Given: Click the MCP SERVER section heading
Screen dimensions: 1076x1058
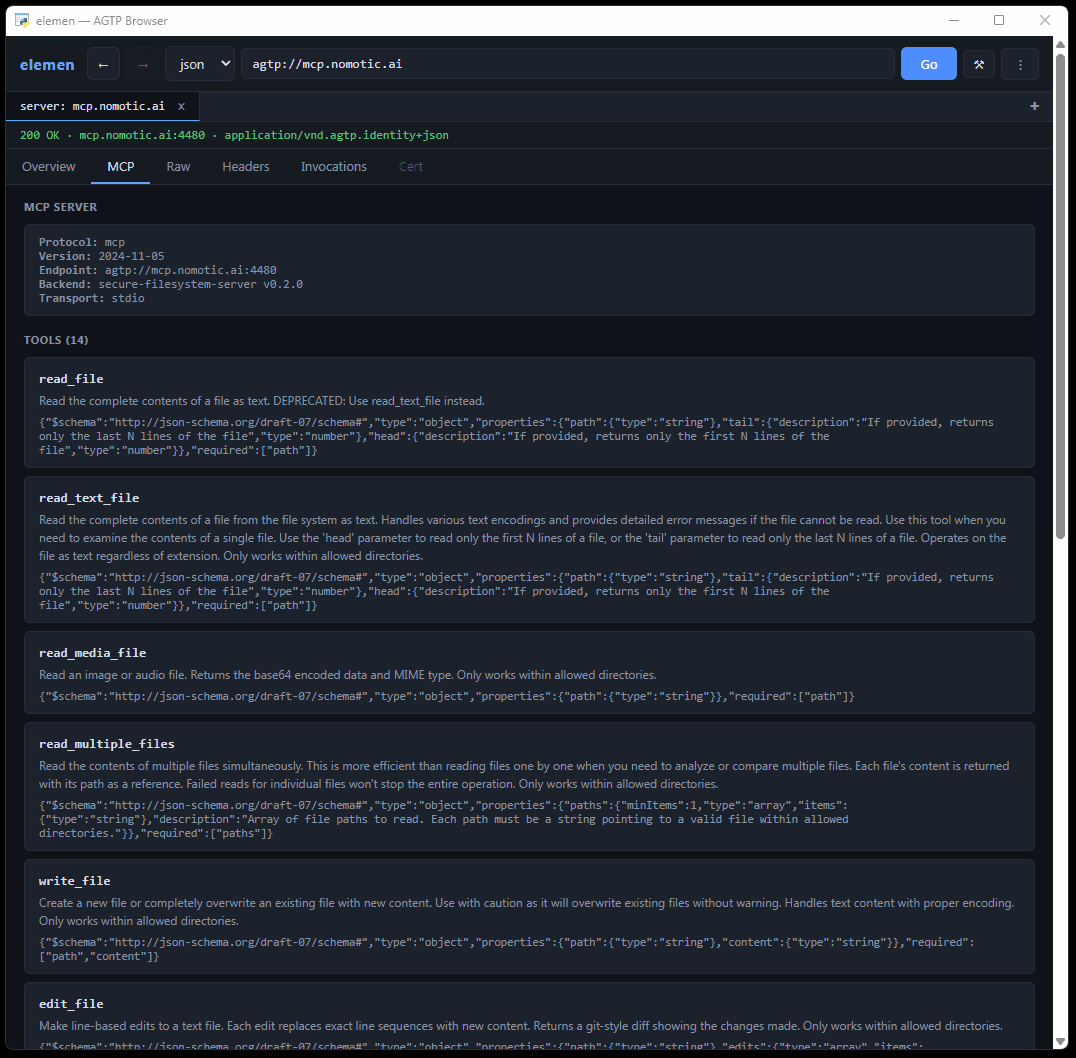Looking at the screenshot, I should [x=60, y=207].
